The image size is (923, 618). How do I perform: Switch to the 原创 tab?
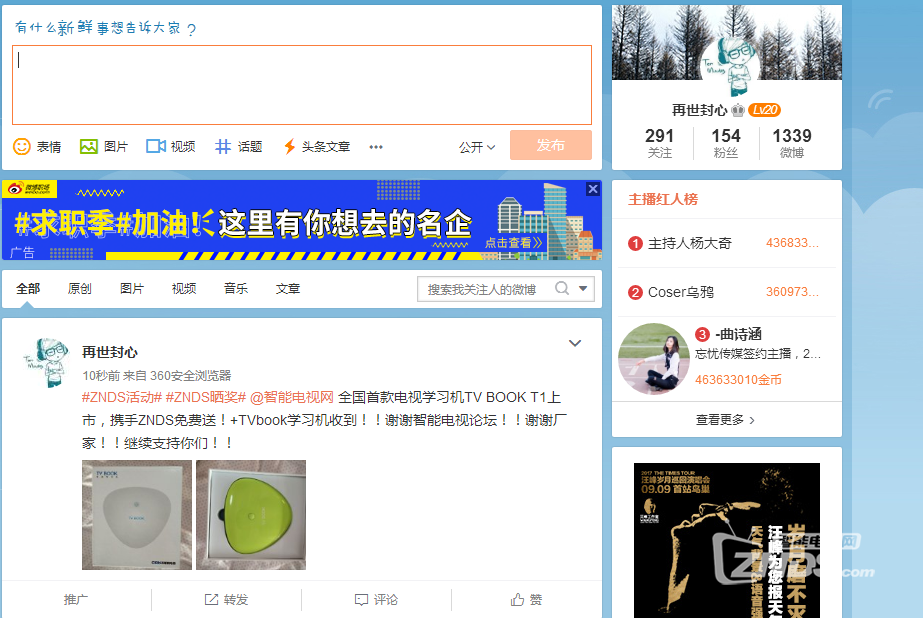tap(79, 289)
